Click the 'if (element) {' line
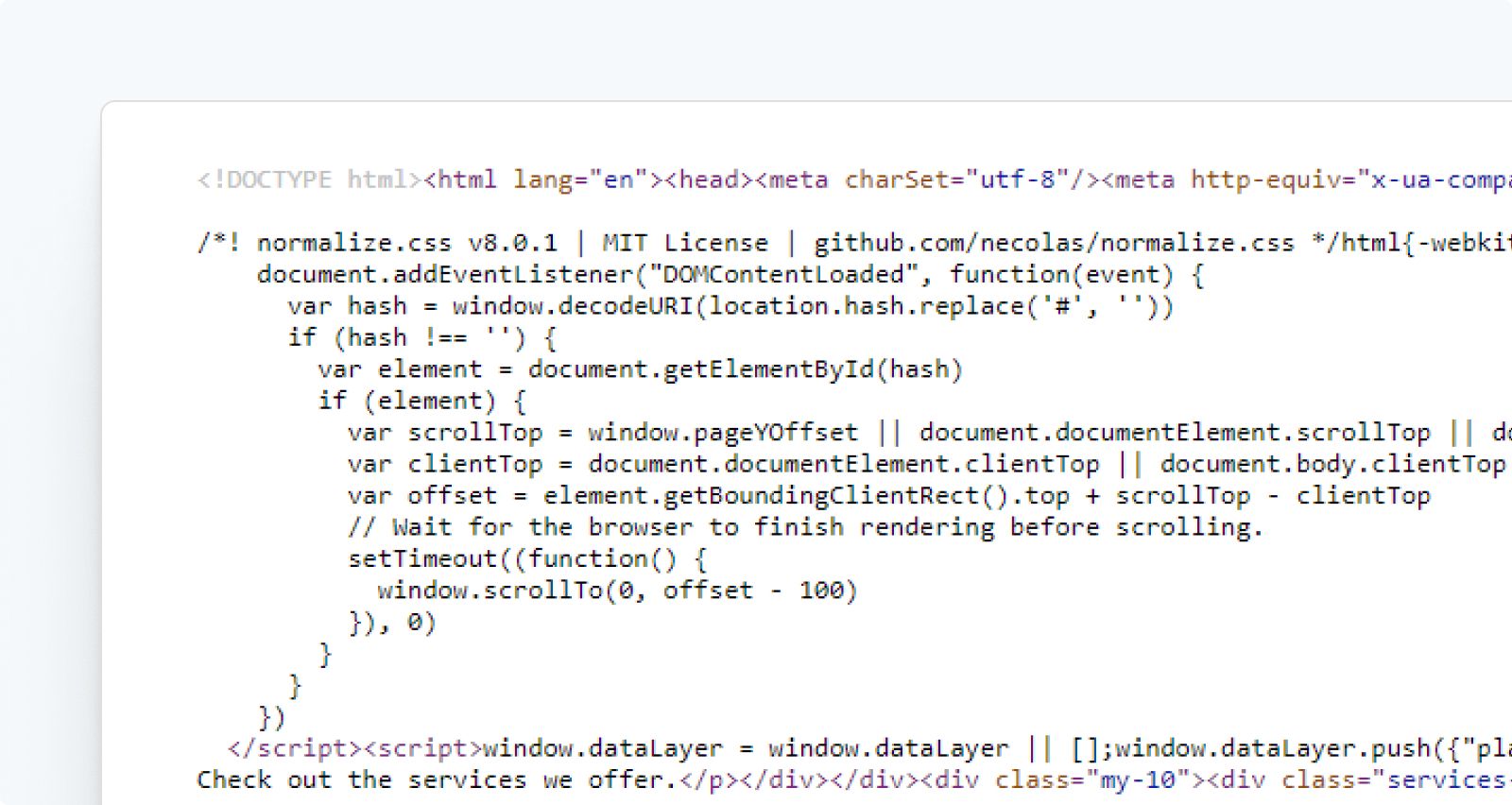This screenshot has width=1512, height=805. click(x=422, y=402)
